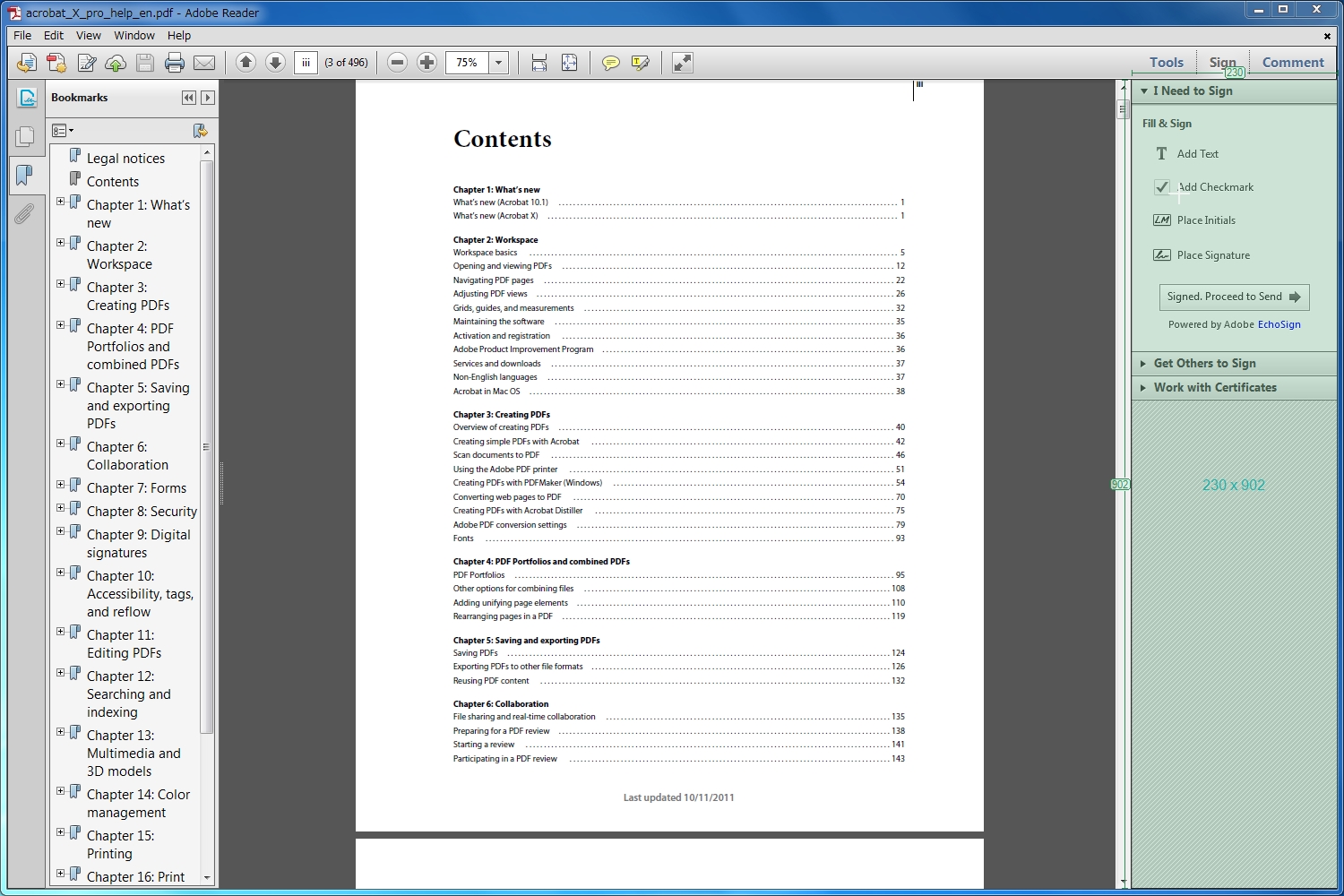Click the bookmarks list scroll-up arrow
The image size is (1344, 896).
point(207,152)
